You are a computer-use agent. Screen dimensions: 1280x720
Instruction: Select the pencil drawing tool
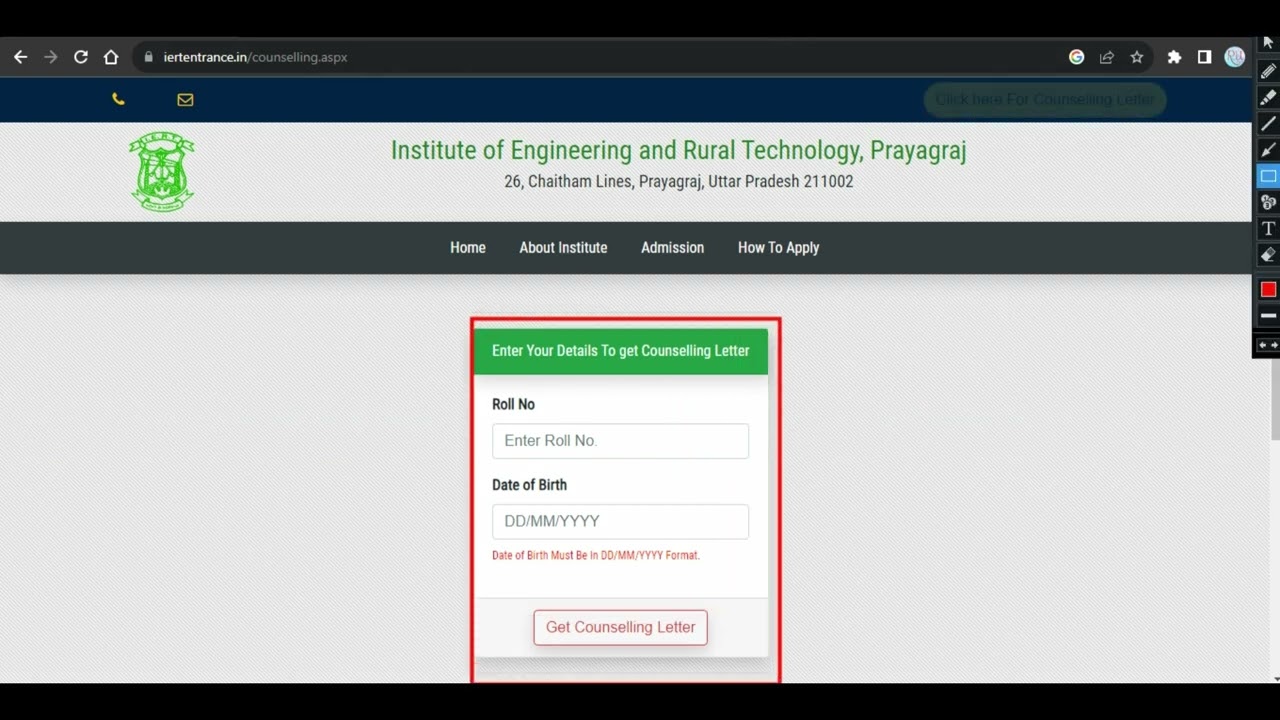click(x=1268, y=71)
